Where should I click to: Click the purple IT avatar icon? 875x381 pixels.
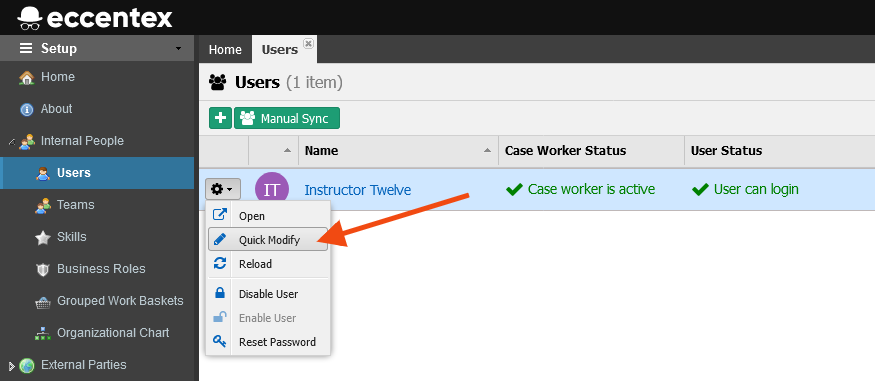pyautogui.click(x=272, y=190)
